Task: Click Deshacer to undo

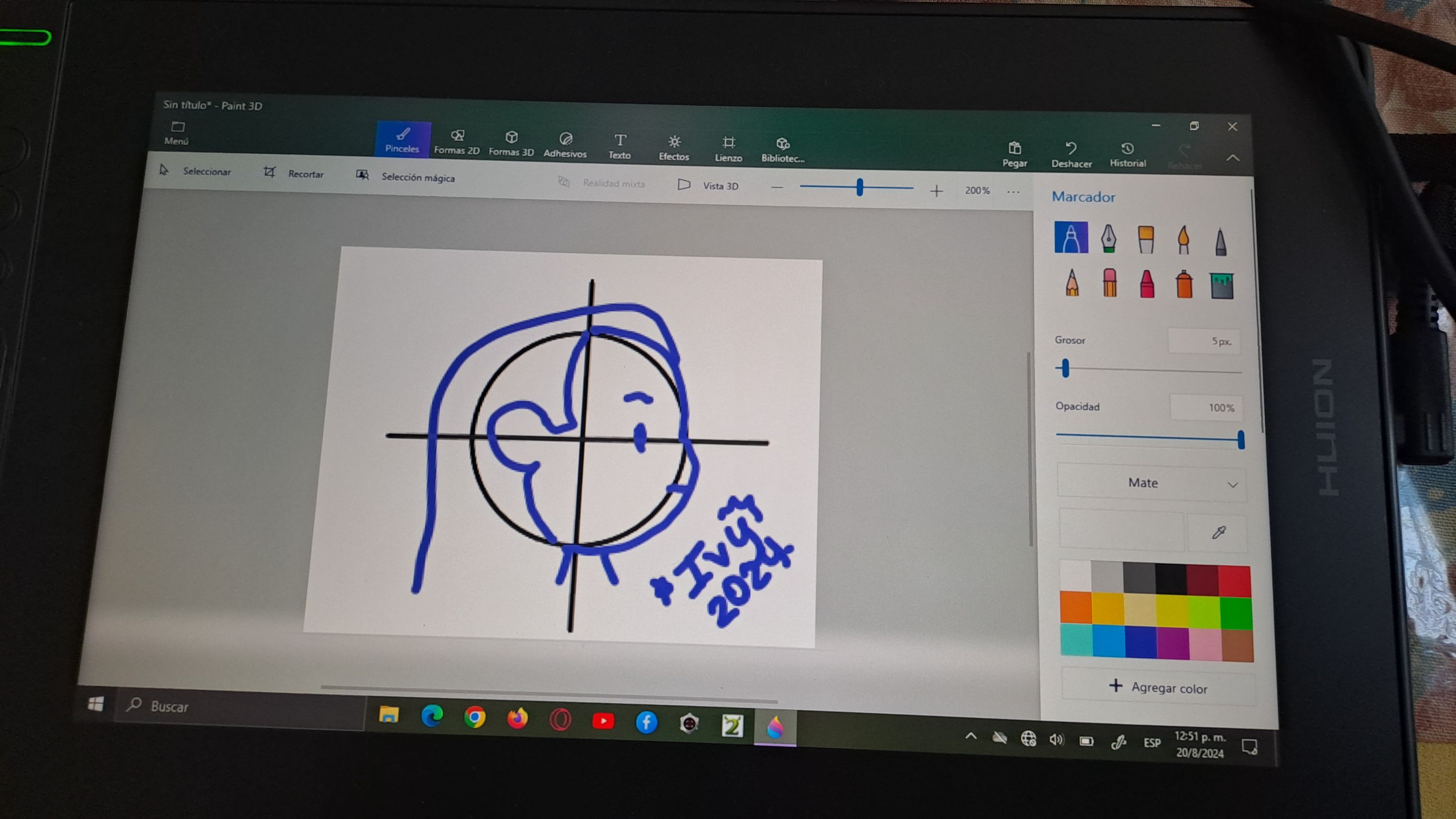Action: [x=1071, y=155]
